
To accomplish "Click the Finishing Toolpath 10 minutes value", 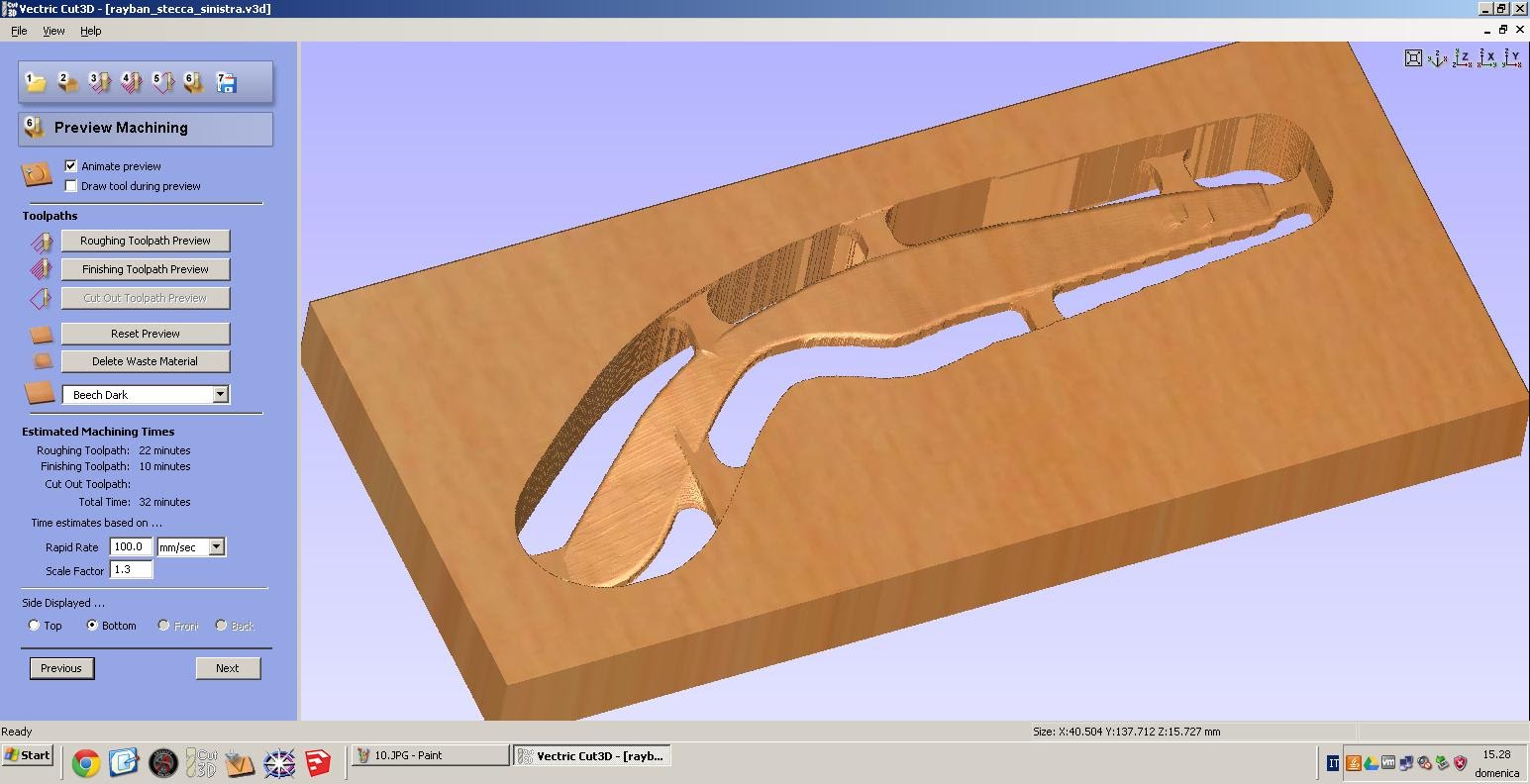I will 164,466.
